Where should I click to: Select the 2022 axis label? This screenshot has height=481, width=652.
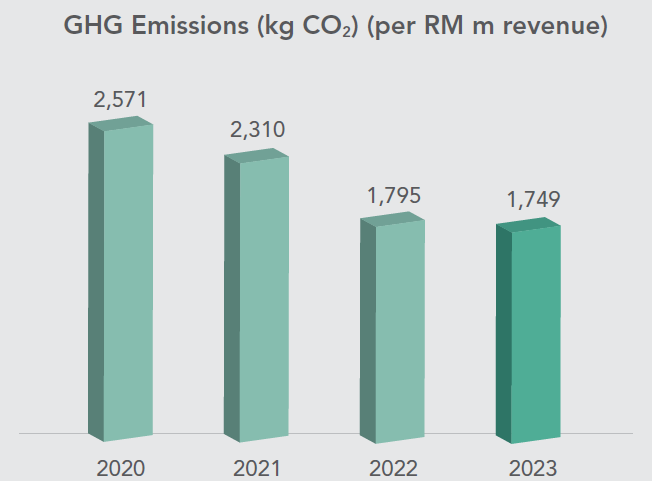coord(393,467)
